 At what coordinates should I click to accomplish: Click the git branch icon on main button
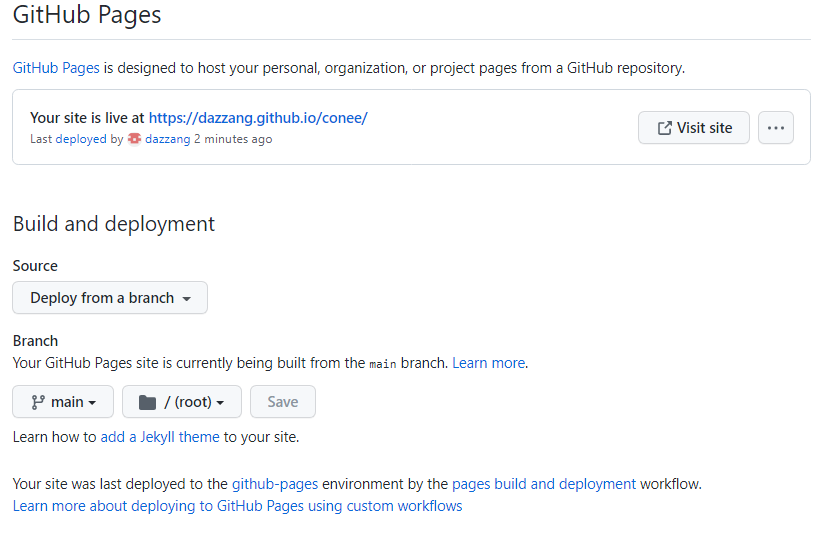click(38, 402)
